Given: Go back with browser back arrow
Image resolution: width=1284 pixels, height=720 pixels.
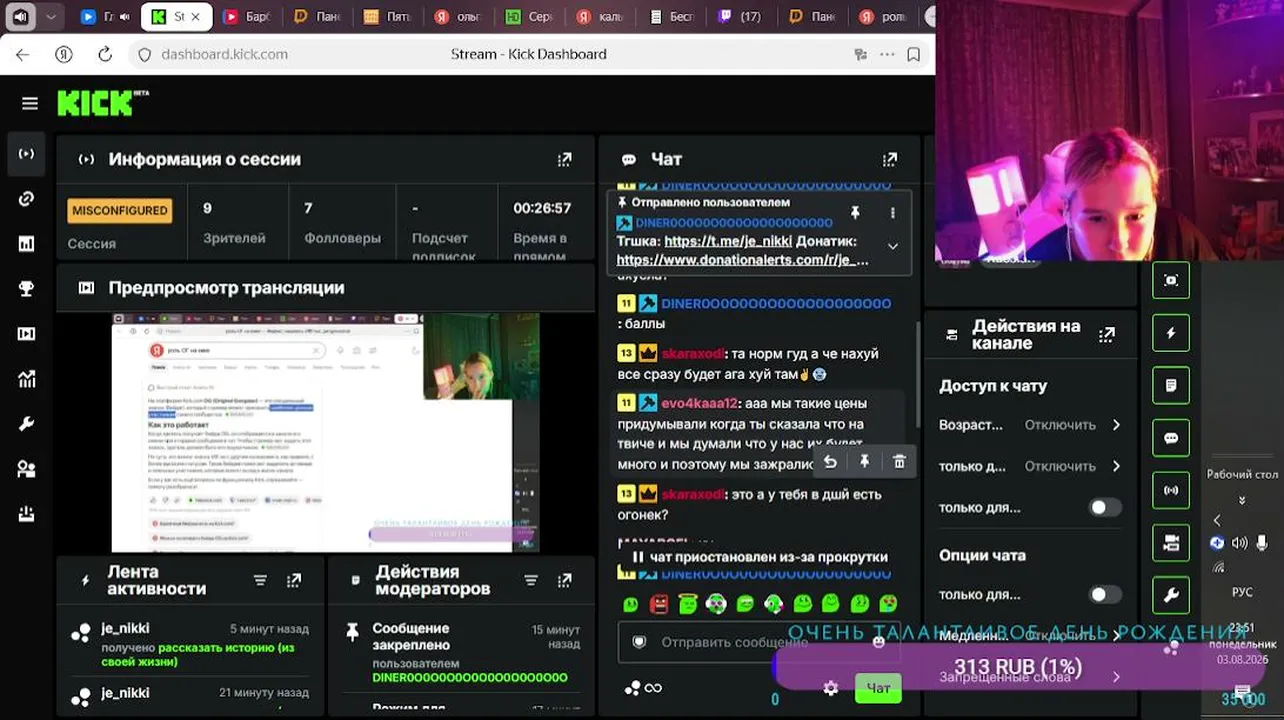Looking at the screenshot, I should 23,54.
